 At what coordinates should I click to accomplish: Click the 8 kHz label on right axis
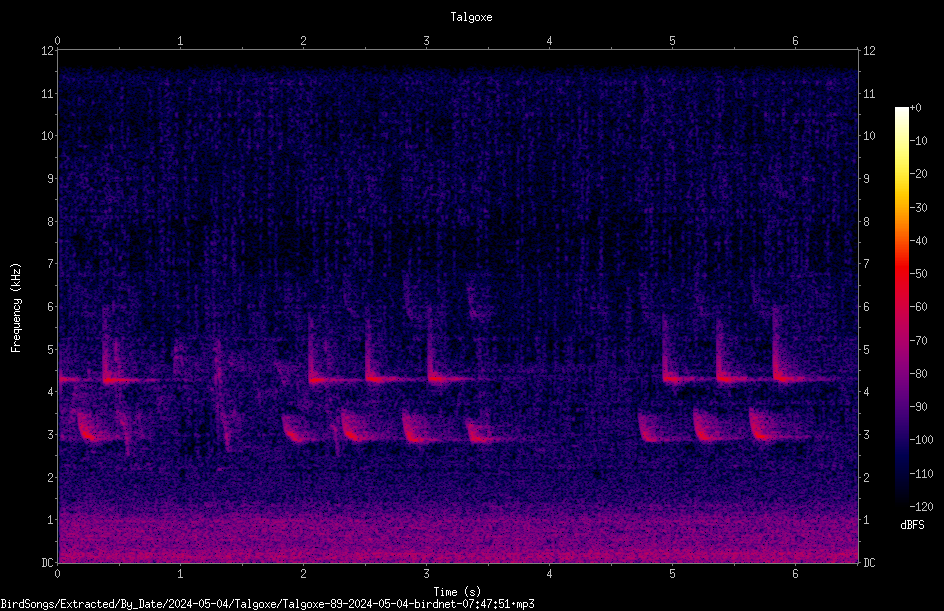click(x=866, y=222)
